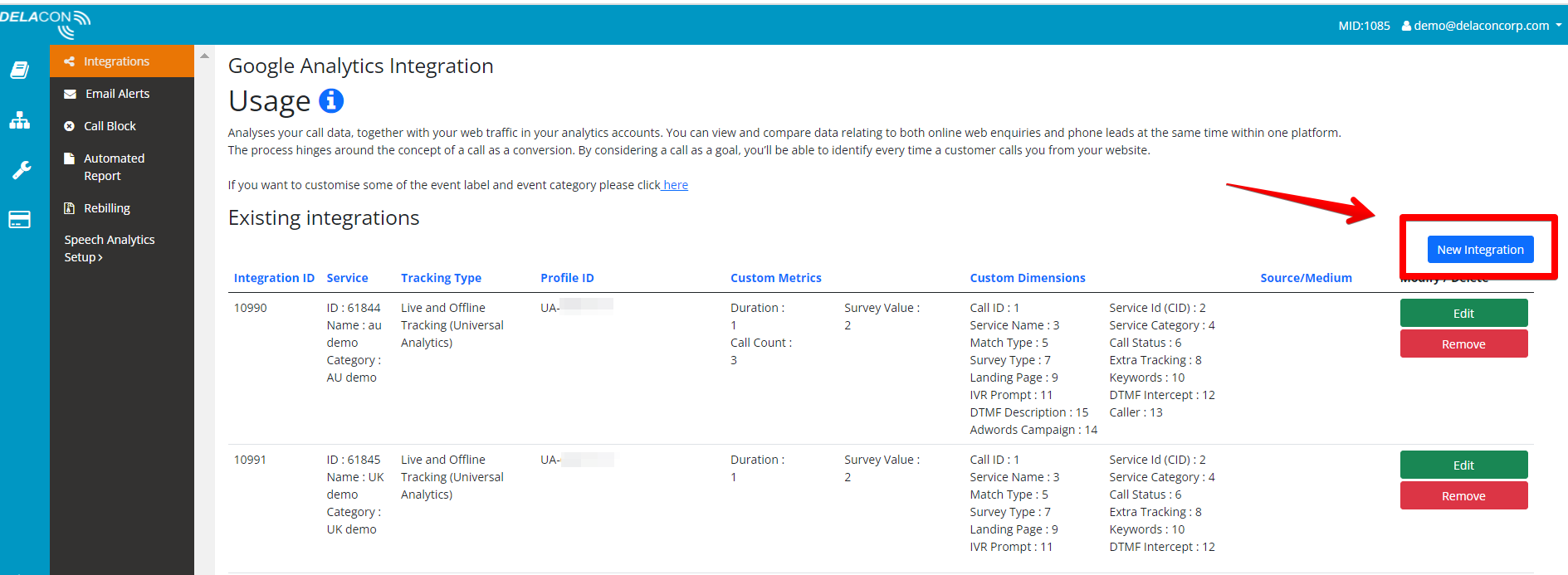Screen dimensions: 1568x575
Task: Click 'DTMF Description : 15' dimension text
Action: point(1028,412)
